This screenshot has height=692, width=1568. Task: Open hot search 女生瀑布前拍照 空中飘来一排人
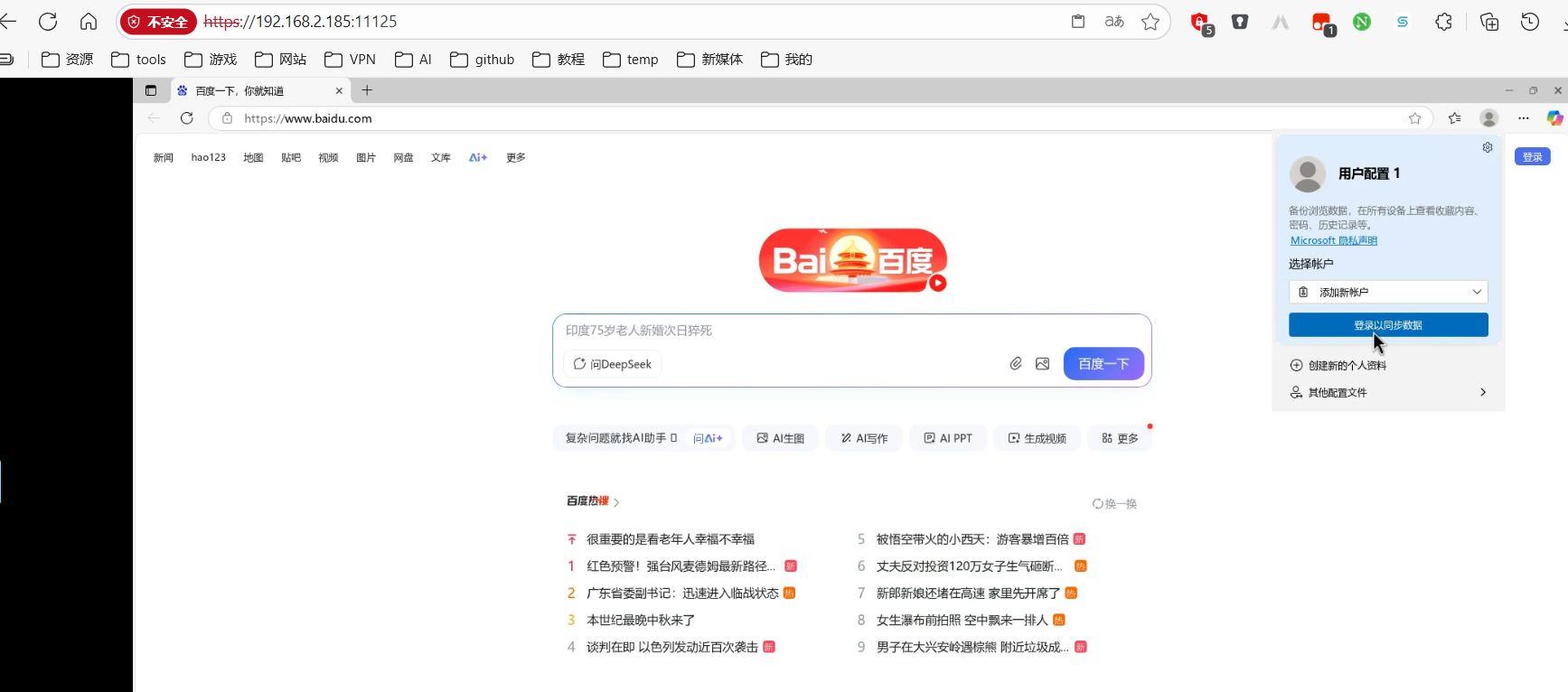pos(962,620)
